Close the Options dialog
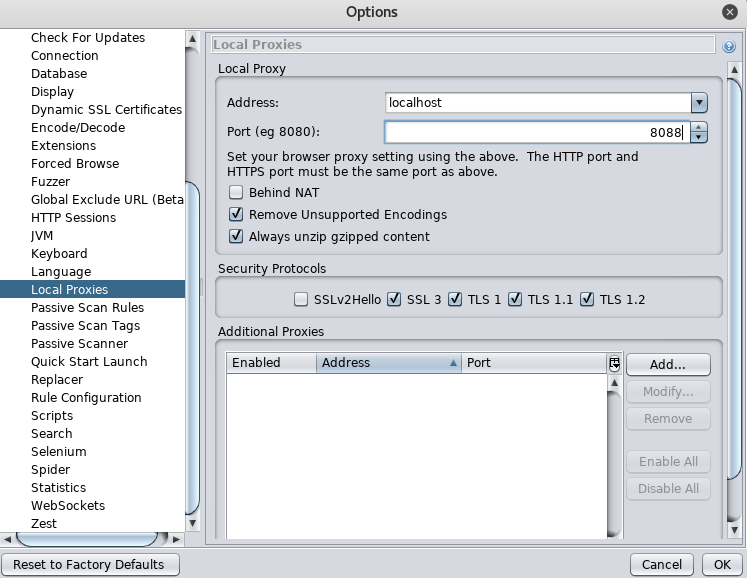Screen dimensions: 747x578 [x=729, y=12]
